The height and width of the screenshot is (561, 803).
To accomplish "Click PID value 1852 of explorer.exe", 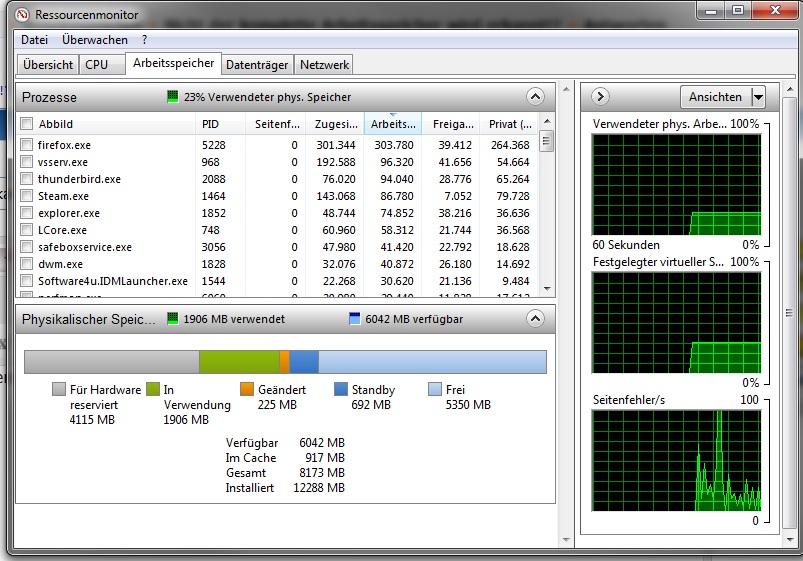I will point(214,213).
